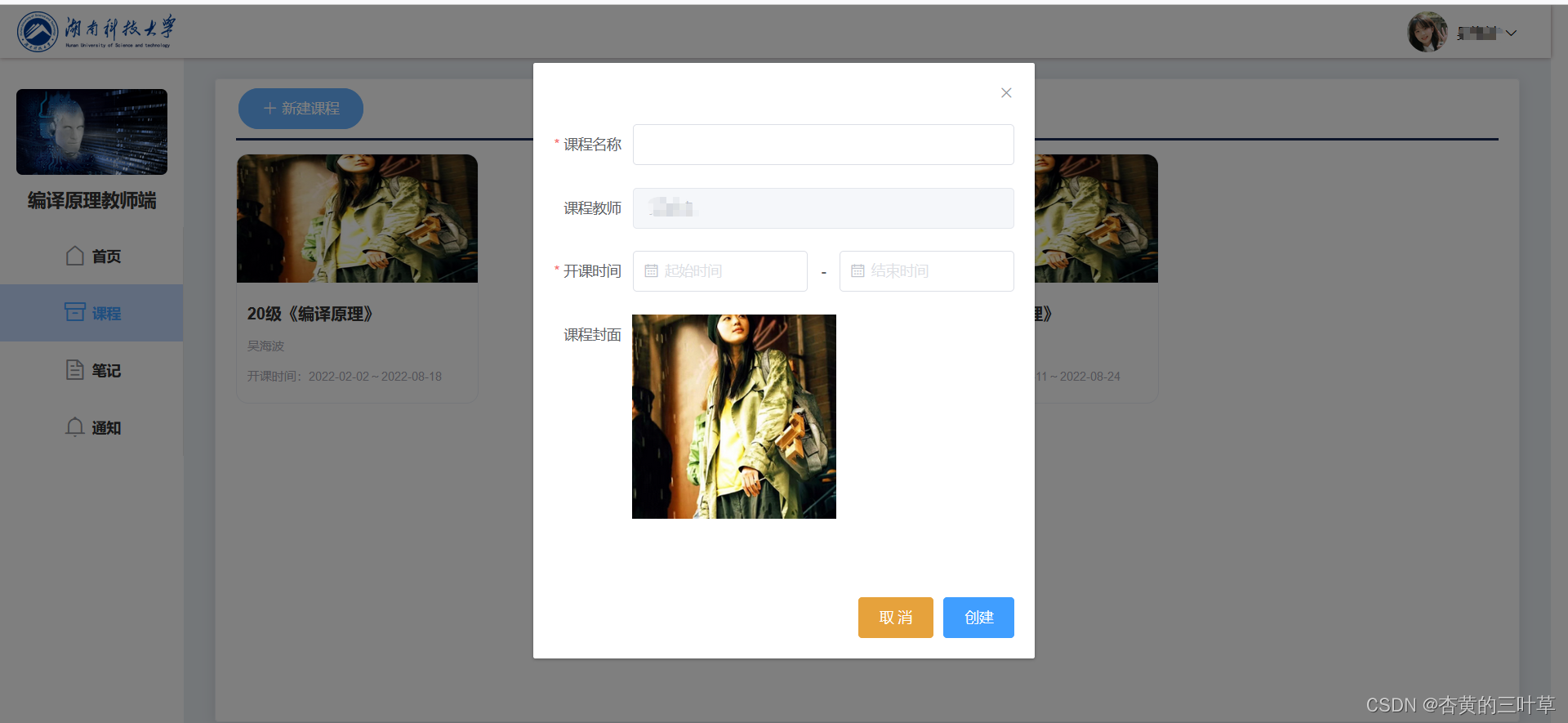Click the calendar icon in 结束时间
This screenshot has width=1568, height=723.
coord(857,271)
